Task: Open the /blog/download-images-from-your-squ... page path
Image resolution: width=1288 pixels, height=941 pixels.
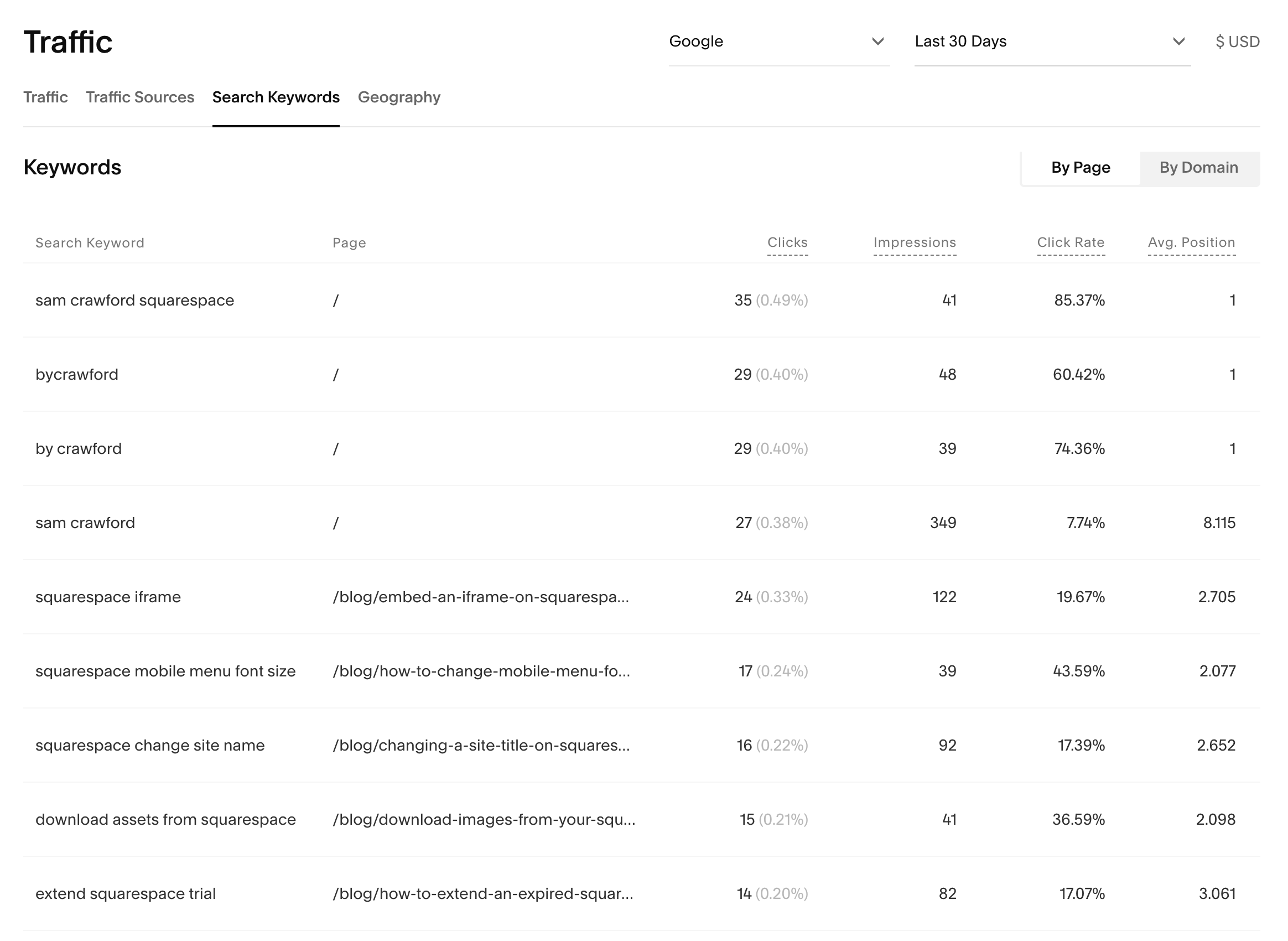Action: click(484, 820)
